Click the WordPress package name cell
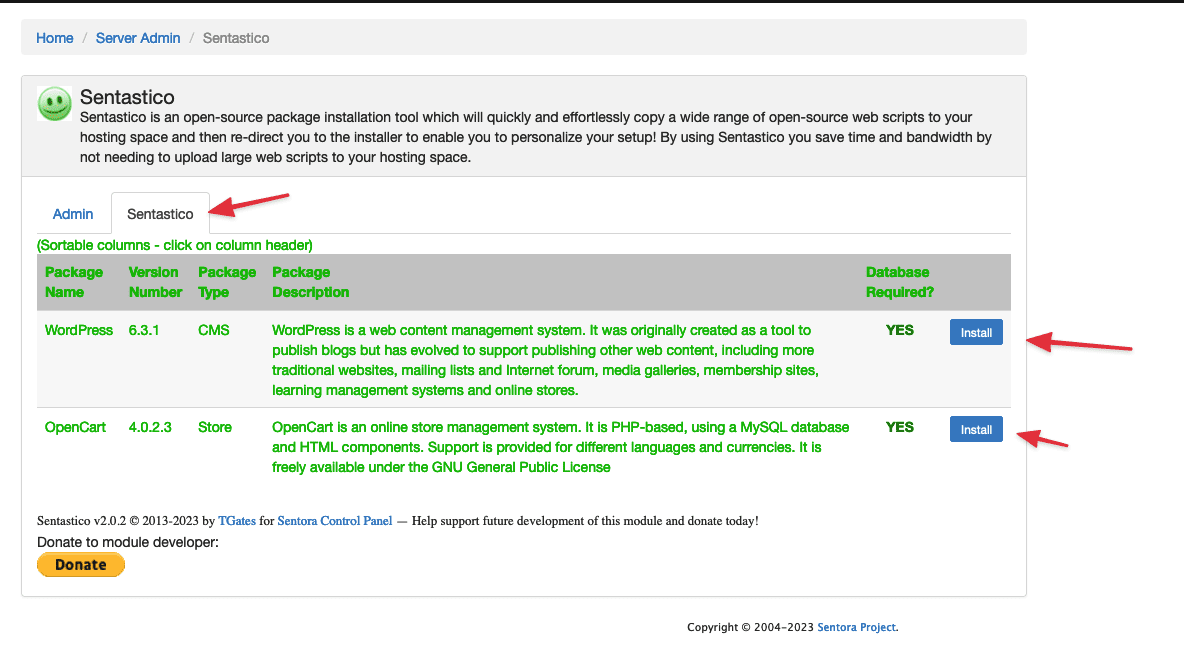The image size is (1184, 664). click(79, 330)
